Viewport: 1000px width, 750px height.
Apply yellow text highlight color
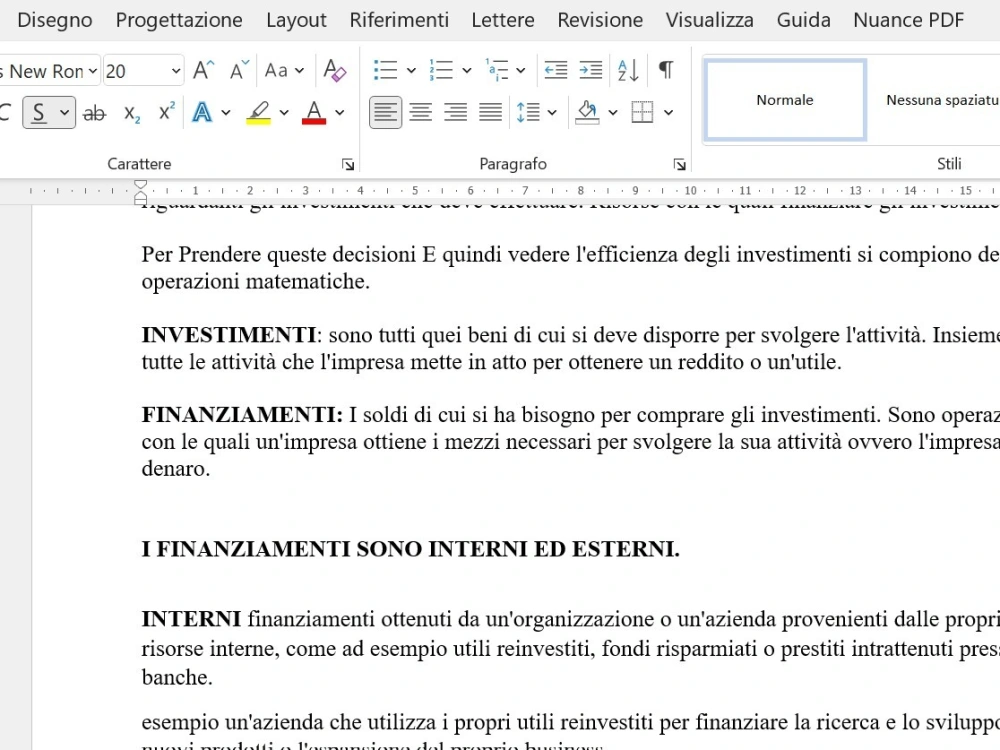(258, 113)
